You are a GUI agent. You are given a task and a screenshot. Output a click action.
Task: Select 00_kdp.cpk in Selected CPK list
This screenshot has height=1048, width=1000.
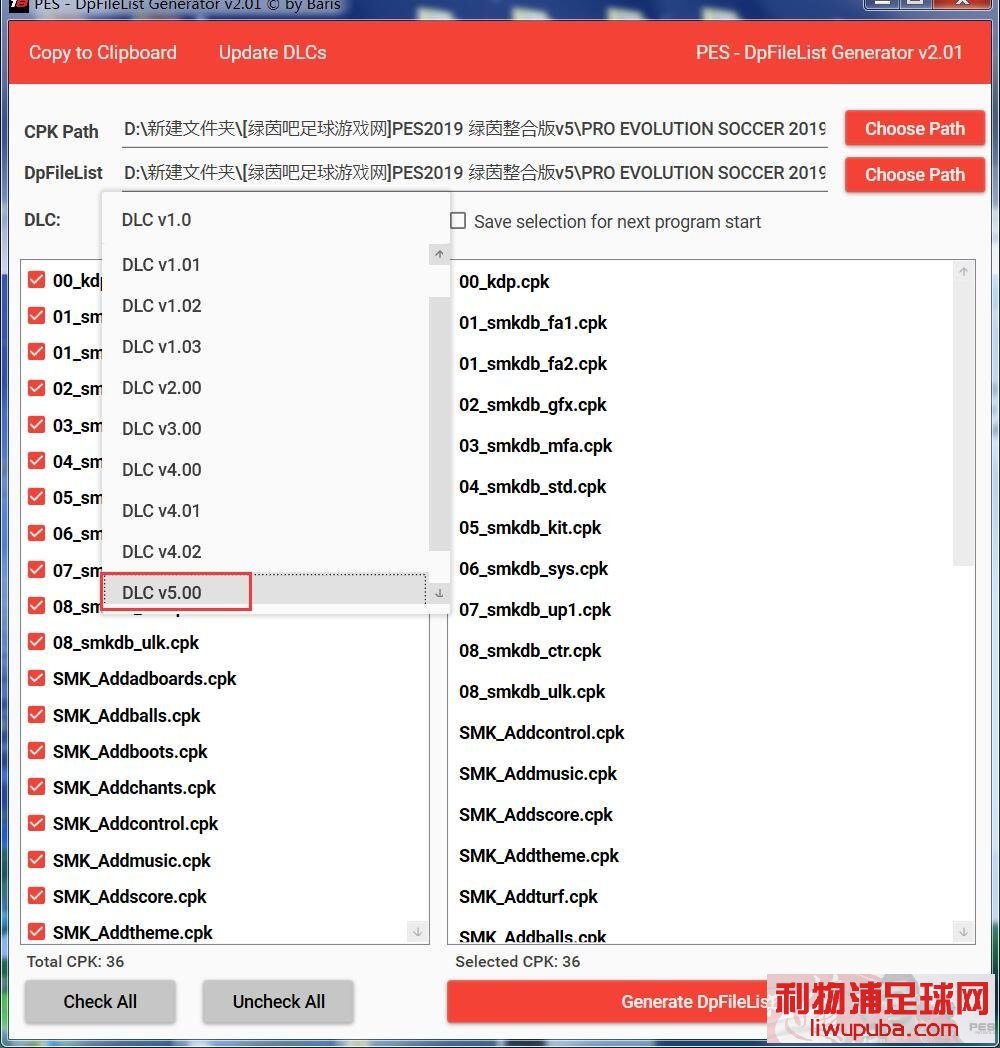tap(504, 281)
